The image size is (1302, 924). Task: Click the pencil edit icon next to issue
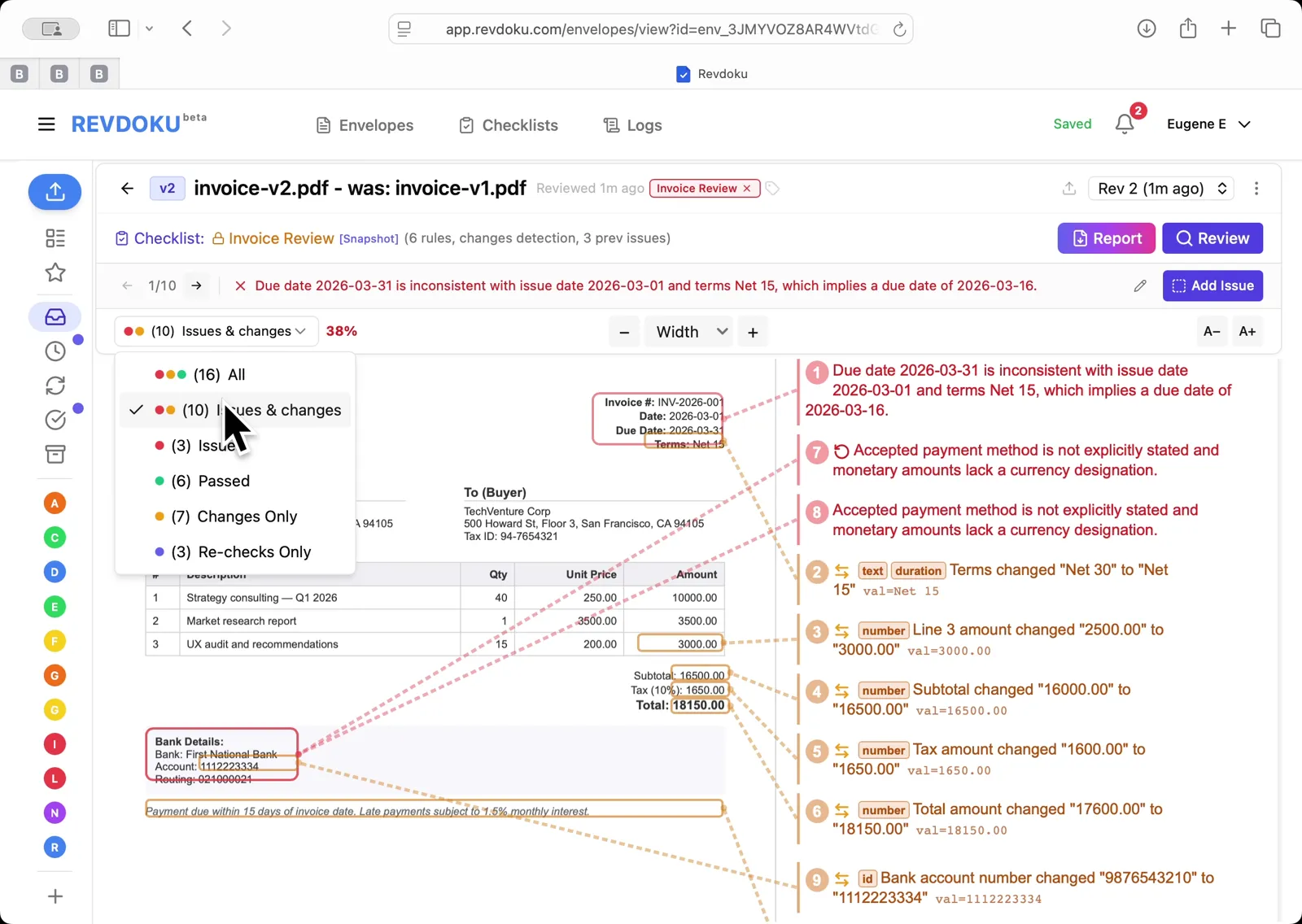[1139, 285]
